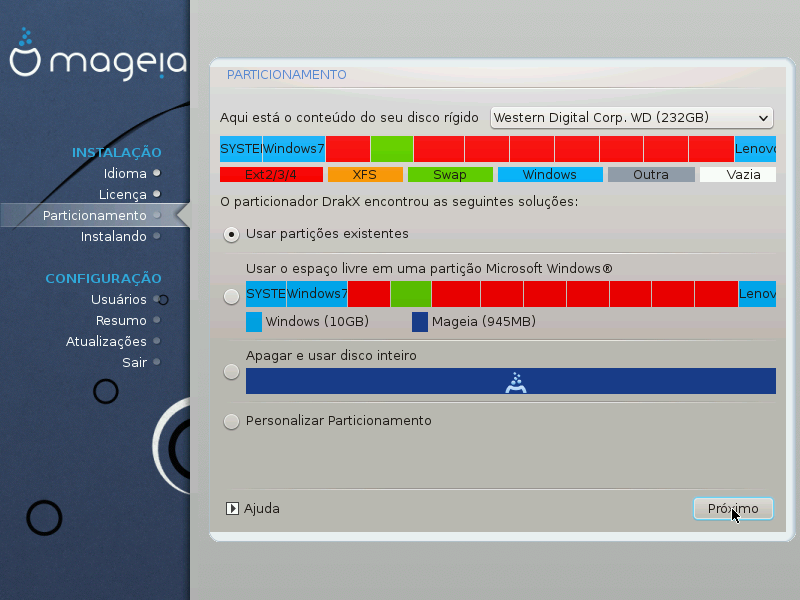
Task: Click the CONFIGURAÇÃO sidebar heading
Action: click(103, 279)
